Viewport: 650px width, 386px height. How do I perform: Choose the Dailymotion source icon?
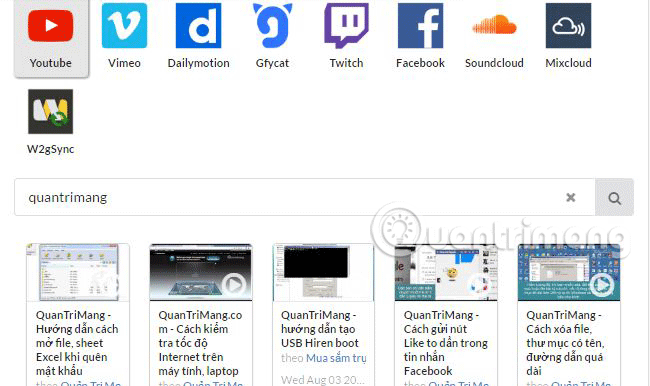[x=199, y=26]
